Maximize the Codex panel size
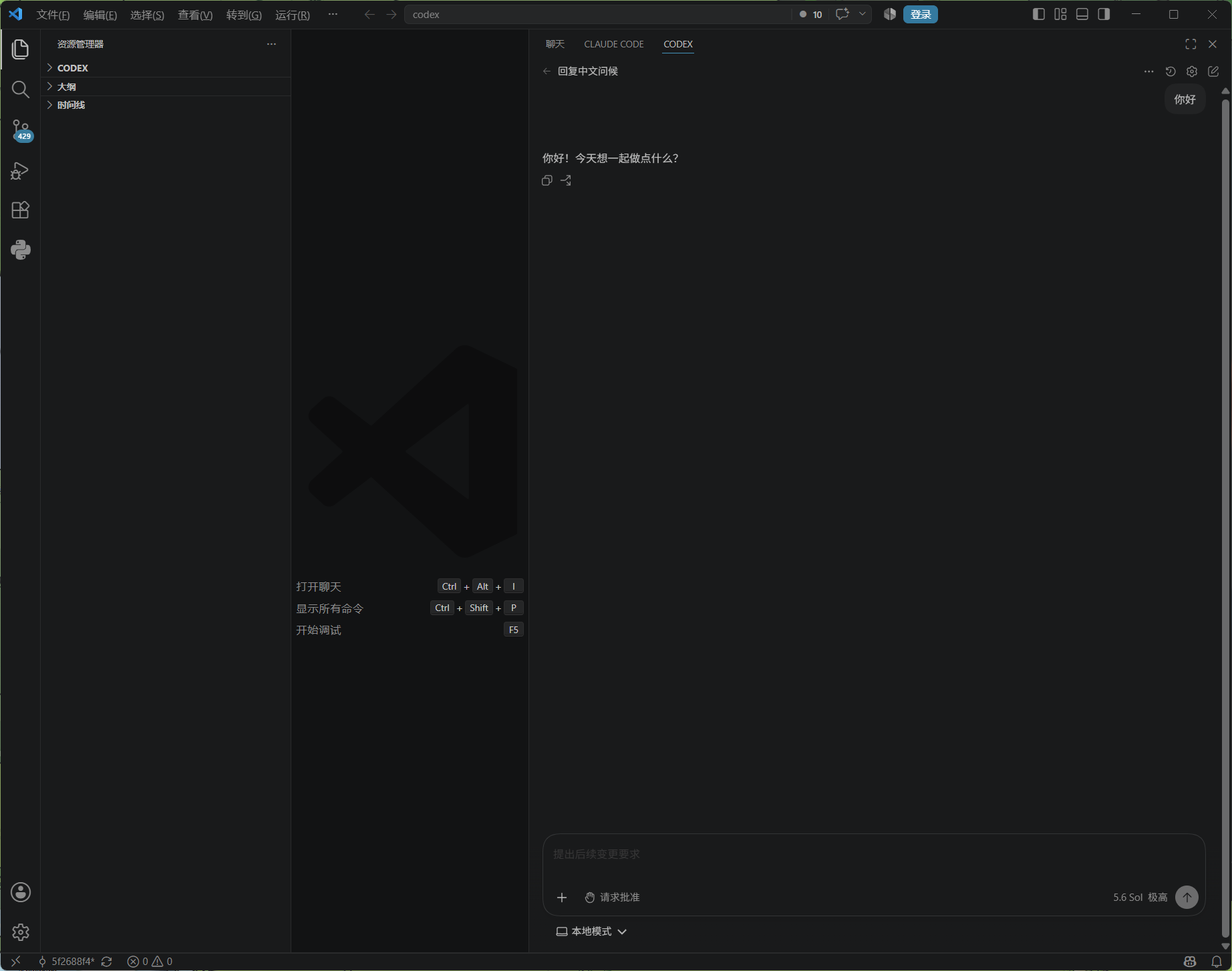This screenshot has height=971, width=1232. (x=1191, y=44)
